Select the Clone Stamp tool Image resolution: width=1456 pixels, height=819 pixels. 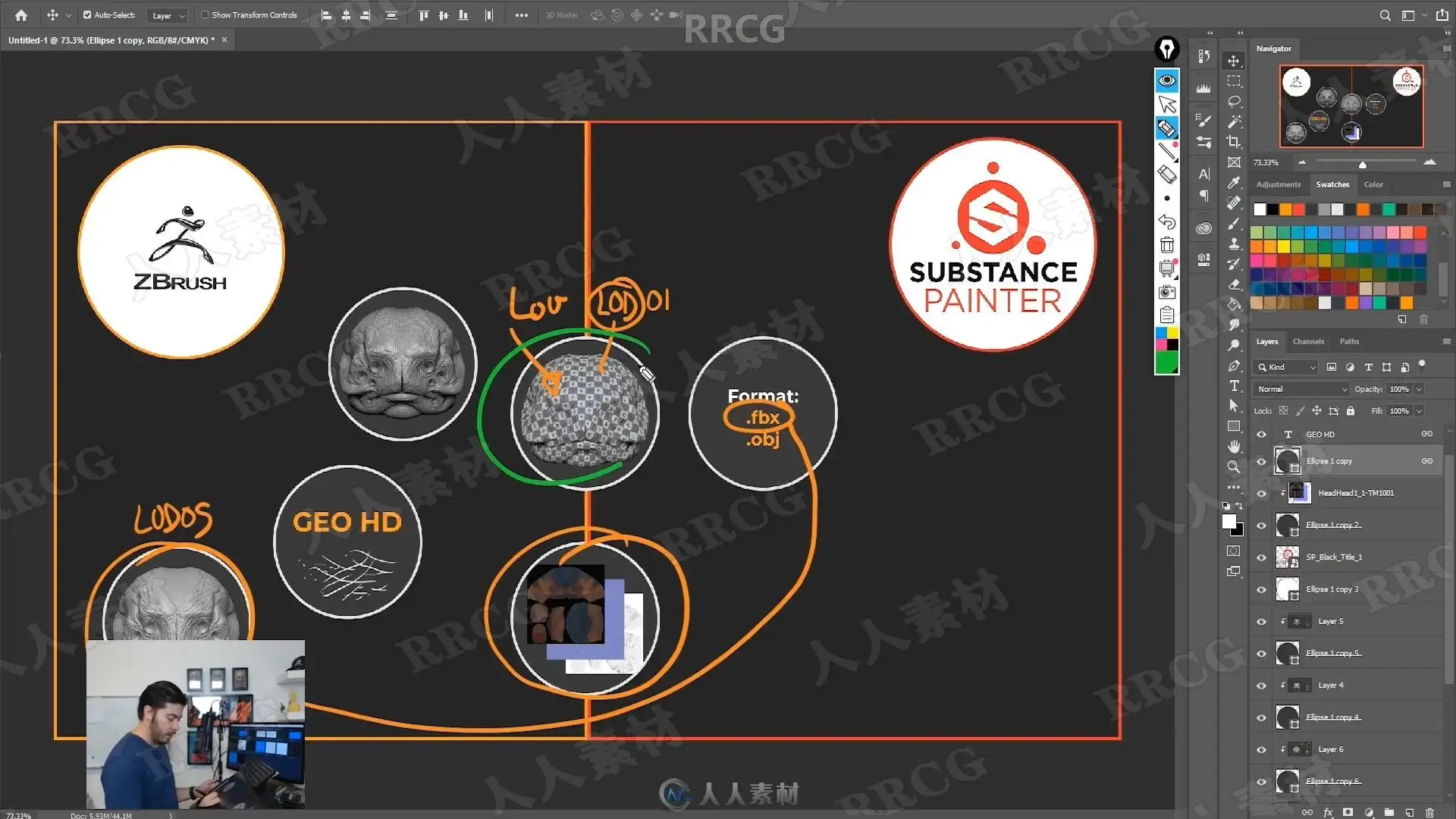point(1234,243)
